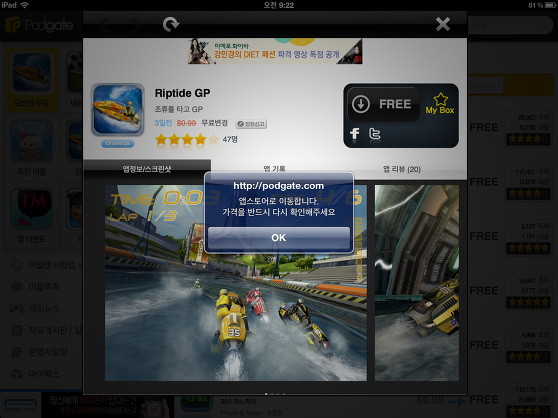Tap the iPad Only filter in background
The height and width of the screenshot is (418, 558).
[x=485, y=86]
